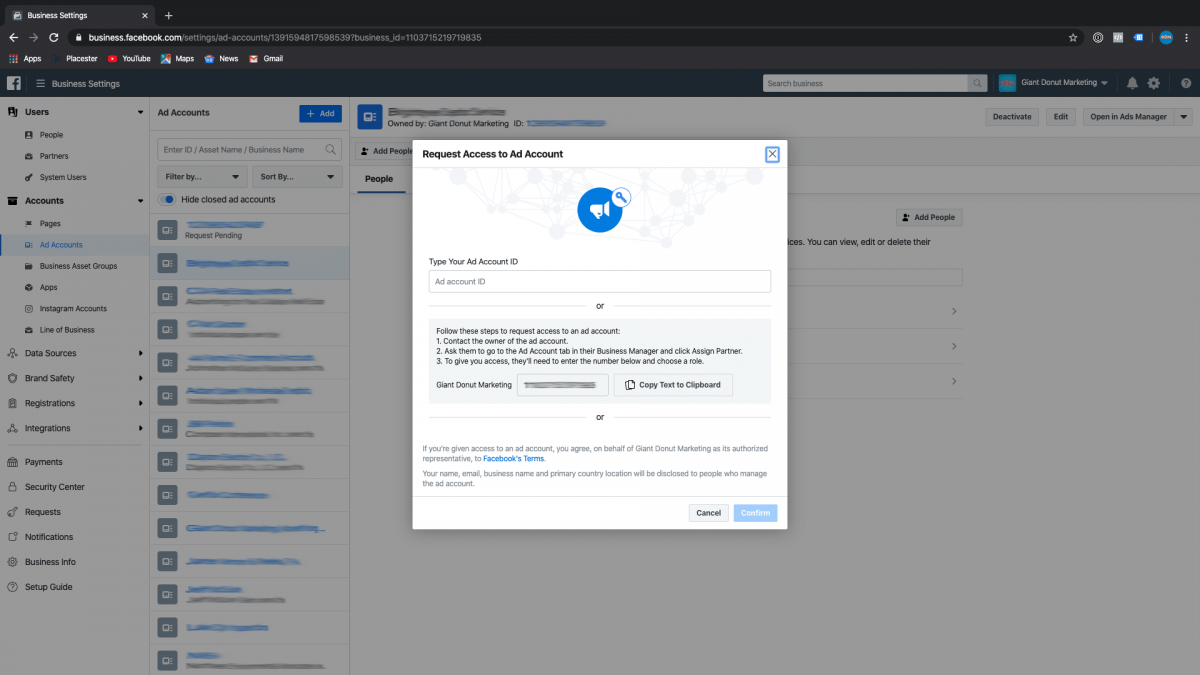Screen dimensions: 1200x675
Task: Open the YouTube bookmark
Action: [129, 58]
